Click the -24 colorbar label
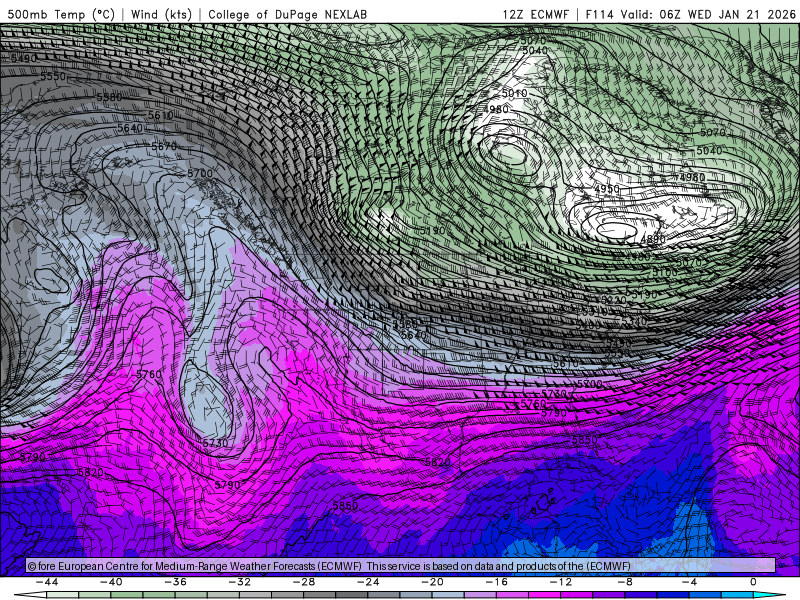Image resolution: width=800 pixels, height=600 pixels. 368,582
